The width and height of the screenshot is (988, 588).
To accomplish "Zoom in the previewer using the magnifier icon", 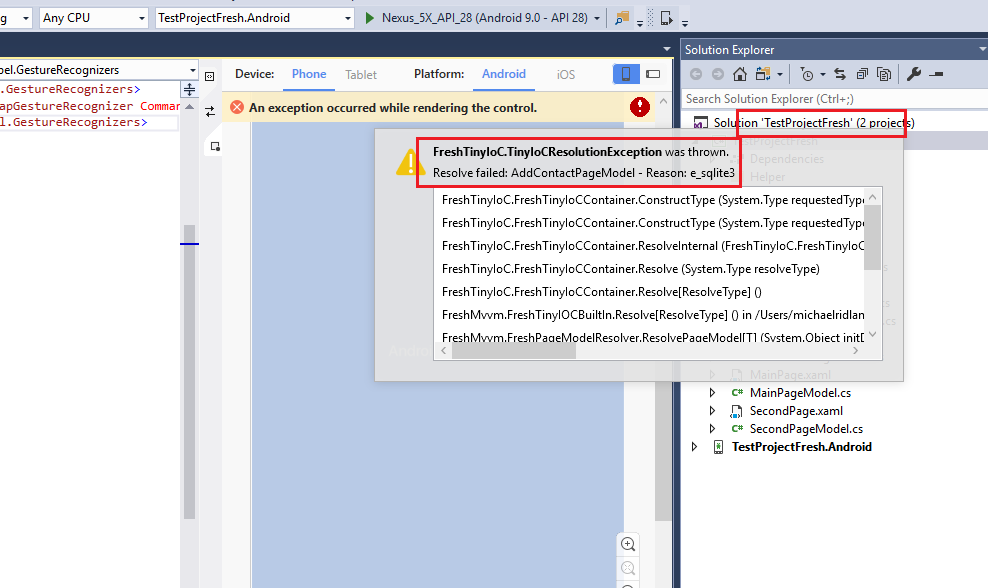I will [x=628, y=544].
